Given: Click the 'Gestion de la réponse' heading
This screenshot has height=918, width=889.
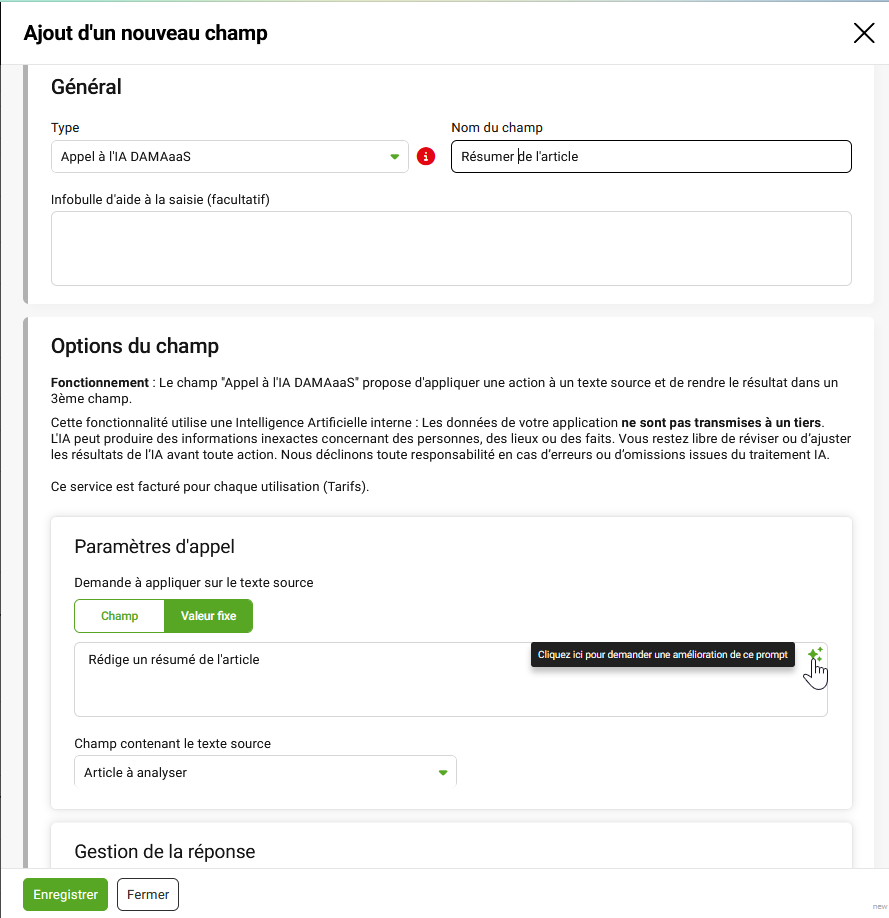Looking at the screenshot, I should pyautogui.click(x=165, y=851).
